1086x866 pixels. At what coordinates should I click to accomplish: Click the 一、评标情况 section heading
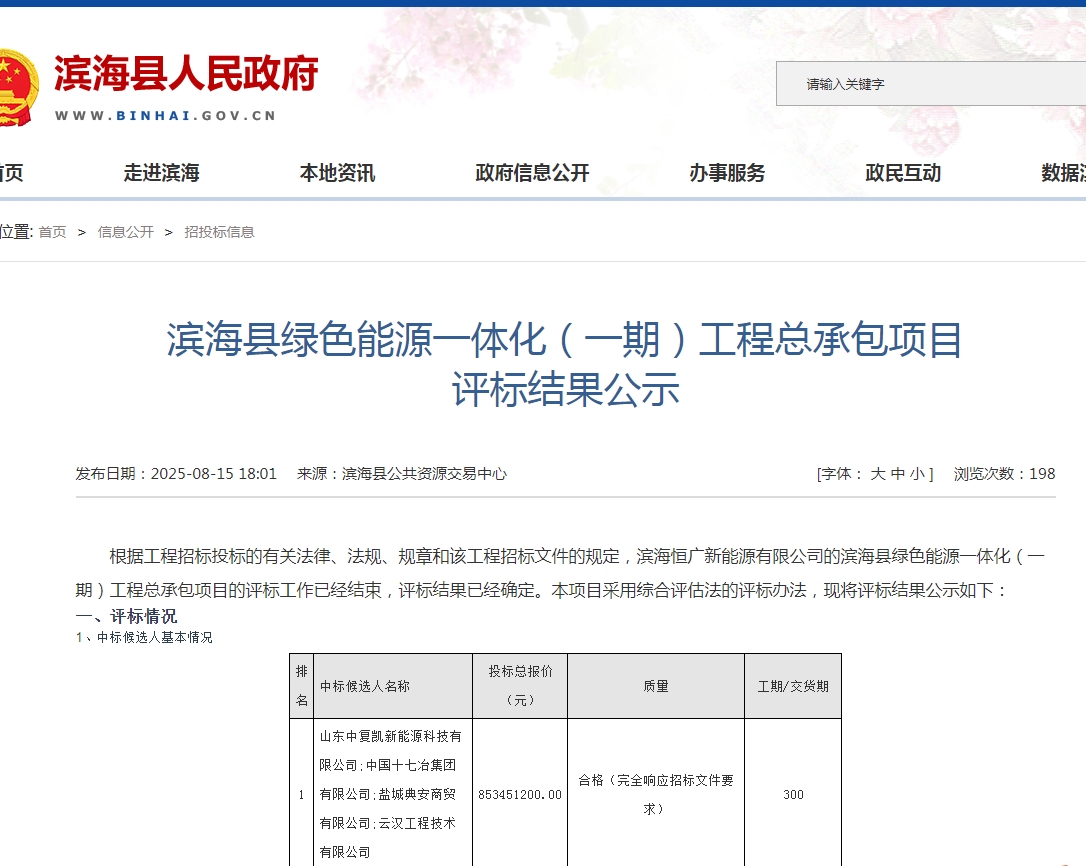click(126, 616)
